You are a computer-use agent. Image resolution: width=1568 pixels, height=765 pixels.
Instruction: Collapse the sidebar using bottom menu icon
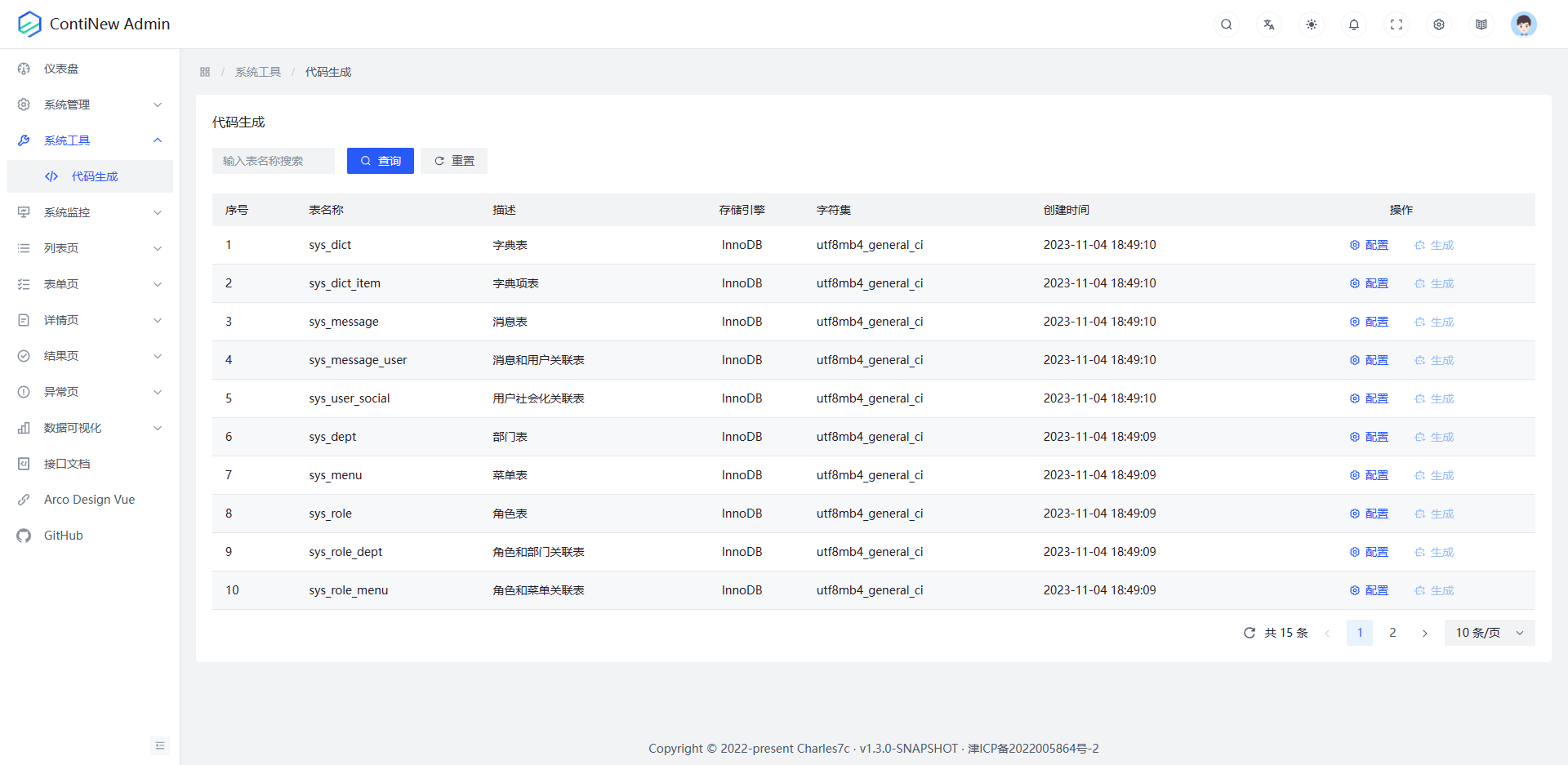pyautogui.click(x=160, y=745)
